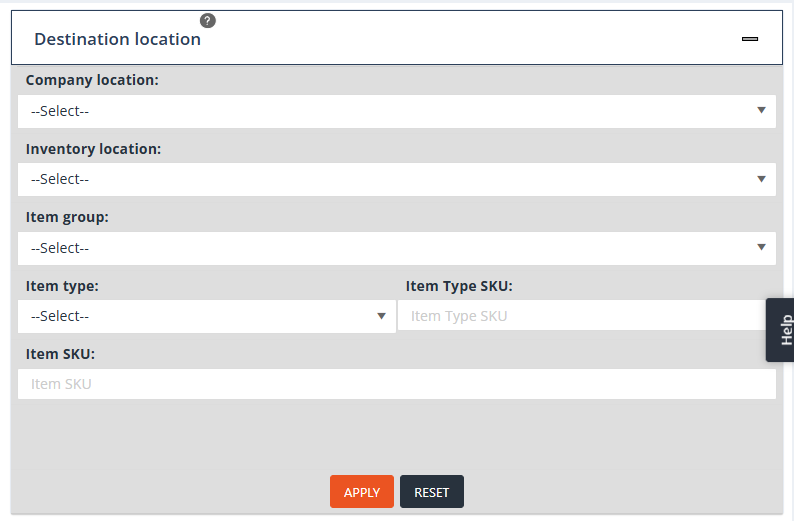Screen dimensions: 794x521
Task: Click the Inventory location dropdown arrow
Action: tap(761, 179)
